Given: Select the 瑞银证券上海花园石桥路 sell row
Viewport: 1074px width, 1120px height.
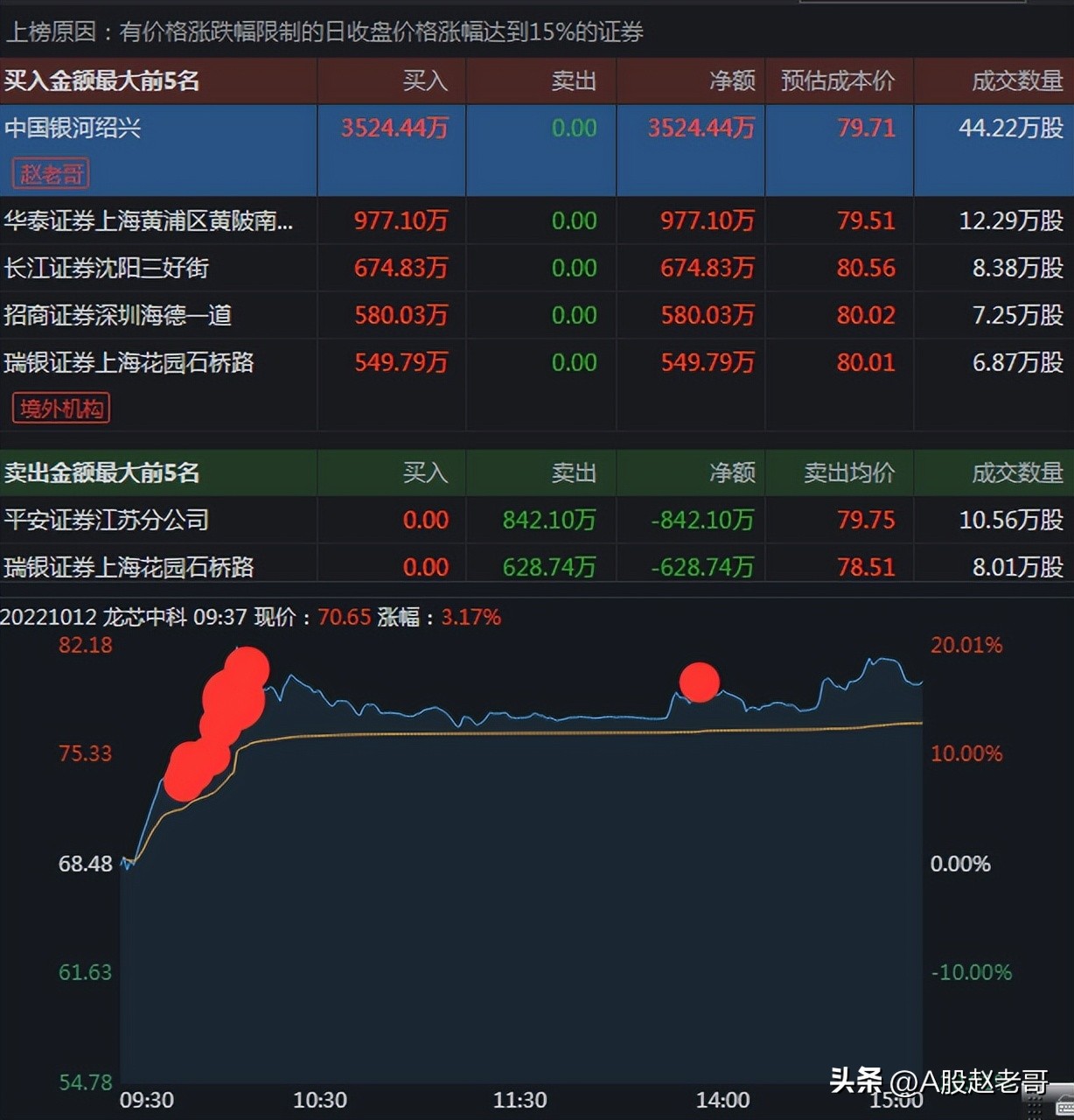Looking at the screenshot, I should pos(129,567).
